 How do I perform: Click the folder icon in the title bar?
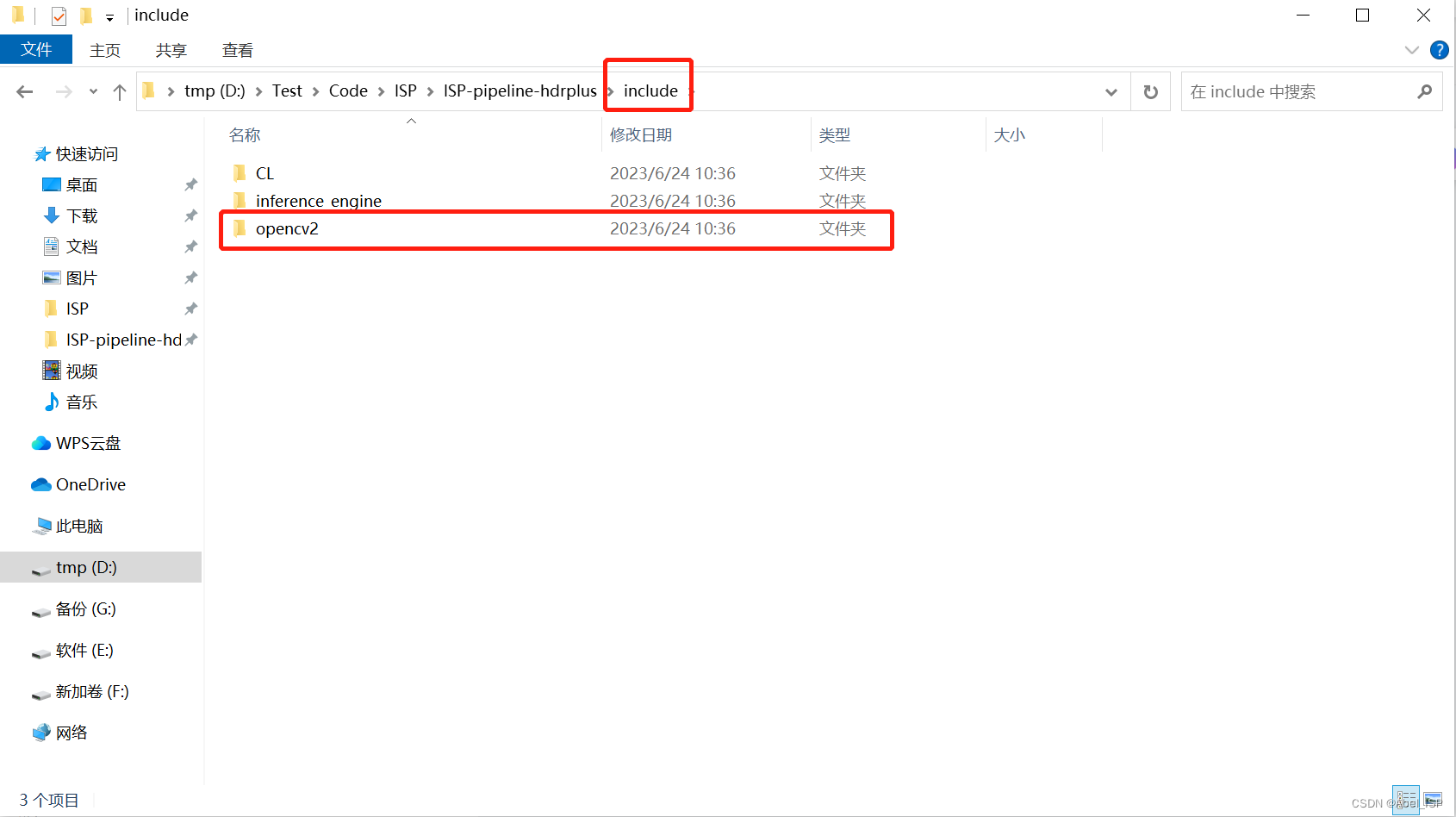point(17,15)
